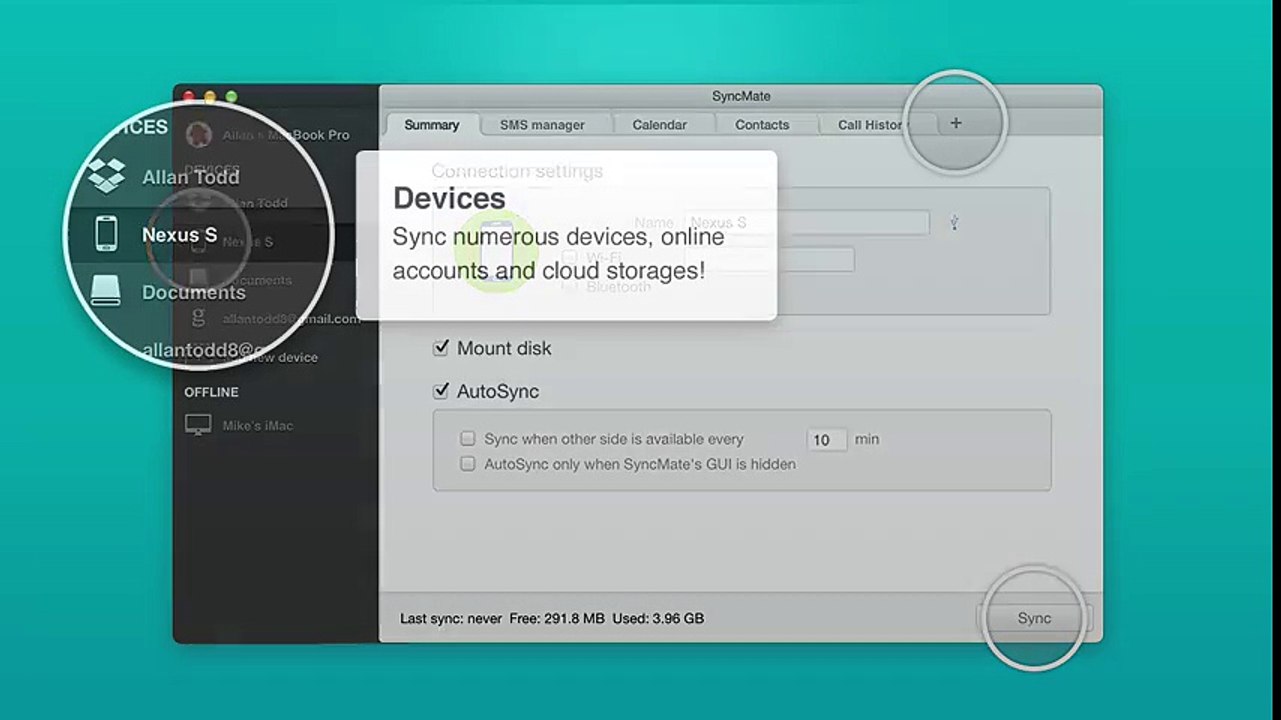Click the Google account icon in the sidebar
The height and width of the screenshot is (720, 1281).
(x=198, y=318)
